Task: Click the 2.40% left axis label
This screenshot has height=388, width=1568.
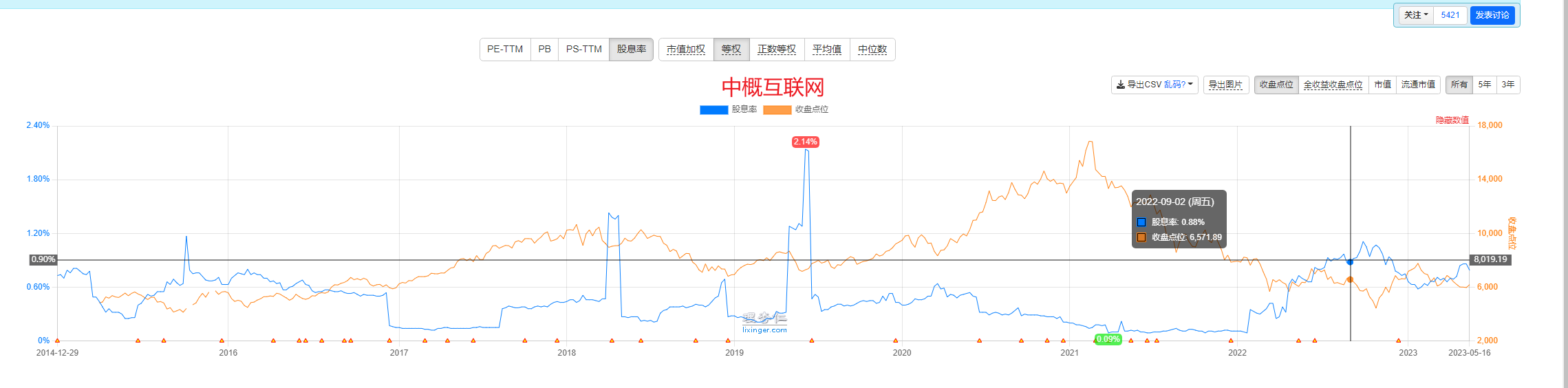Action: pos(38,125)
